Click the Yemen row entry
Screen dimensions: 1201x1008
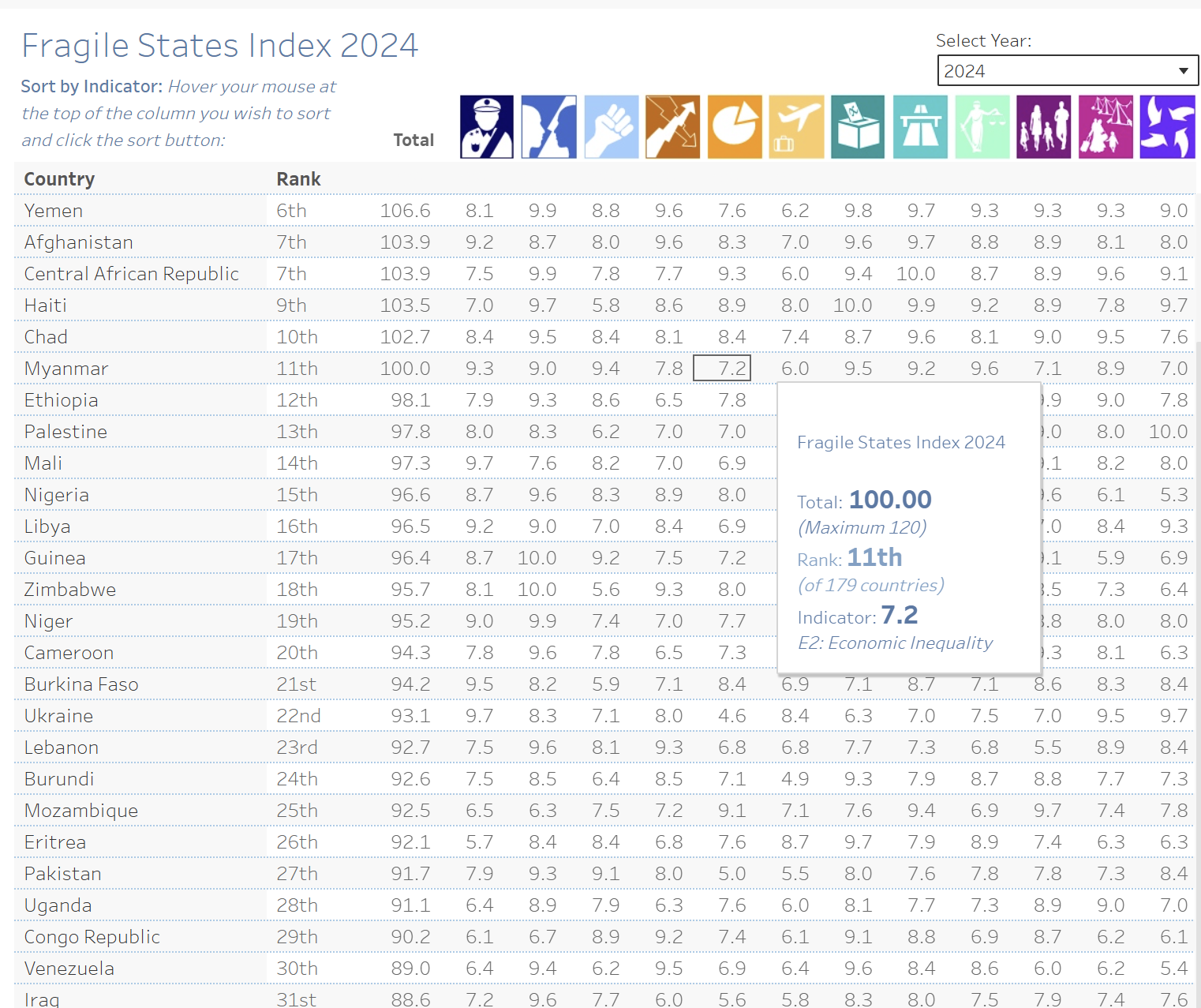click(x=53, y=210)
